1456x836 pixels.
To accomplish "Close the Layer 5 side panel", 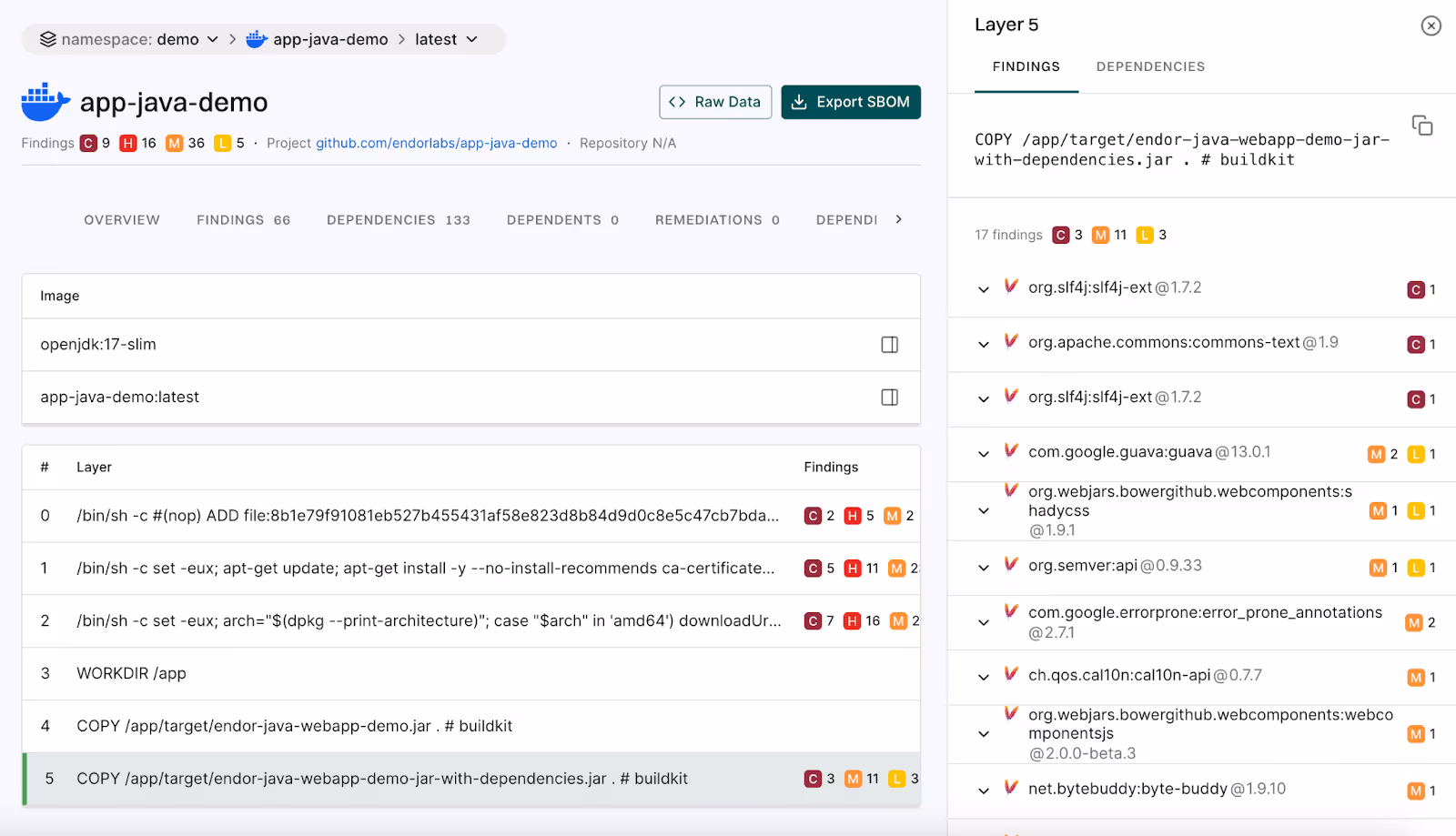I will coord(1431,25).
